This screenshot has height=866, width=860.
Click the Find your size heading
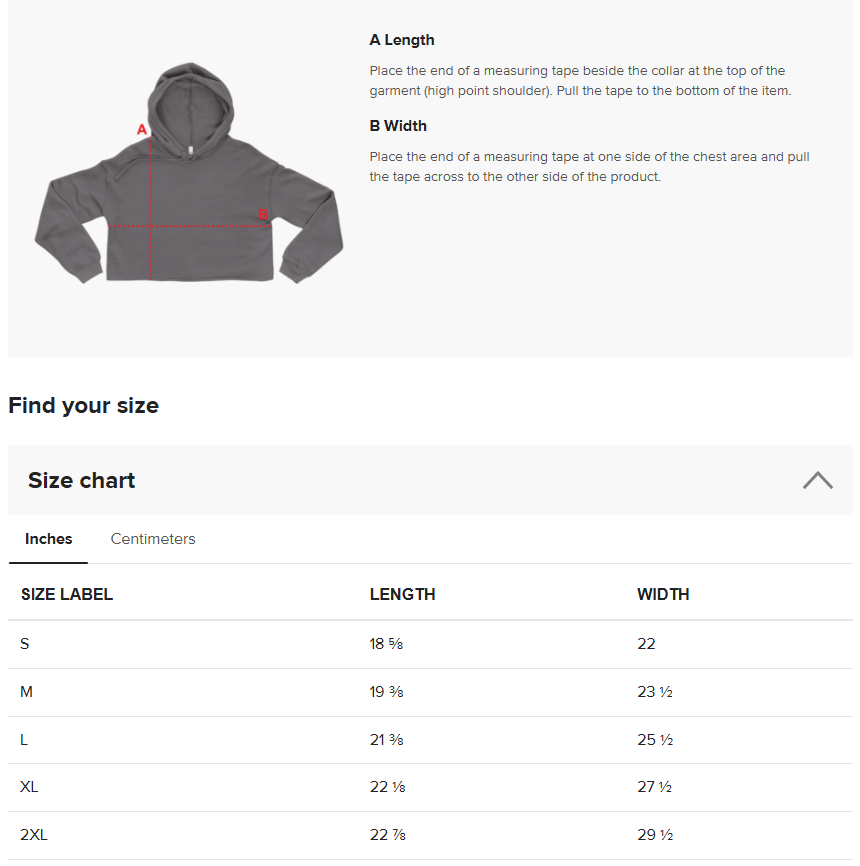83,405
